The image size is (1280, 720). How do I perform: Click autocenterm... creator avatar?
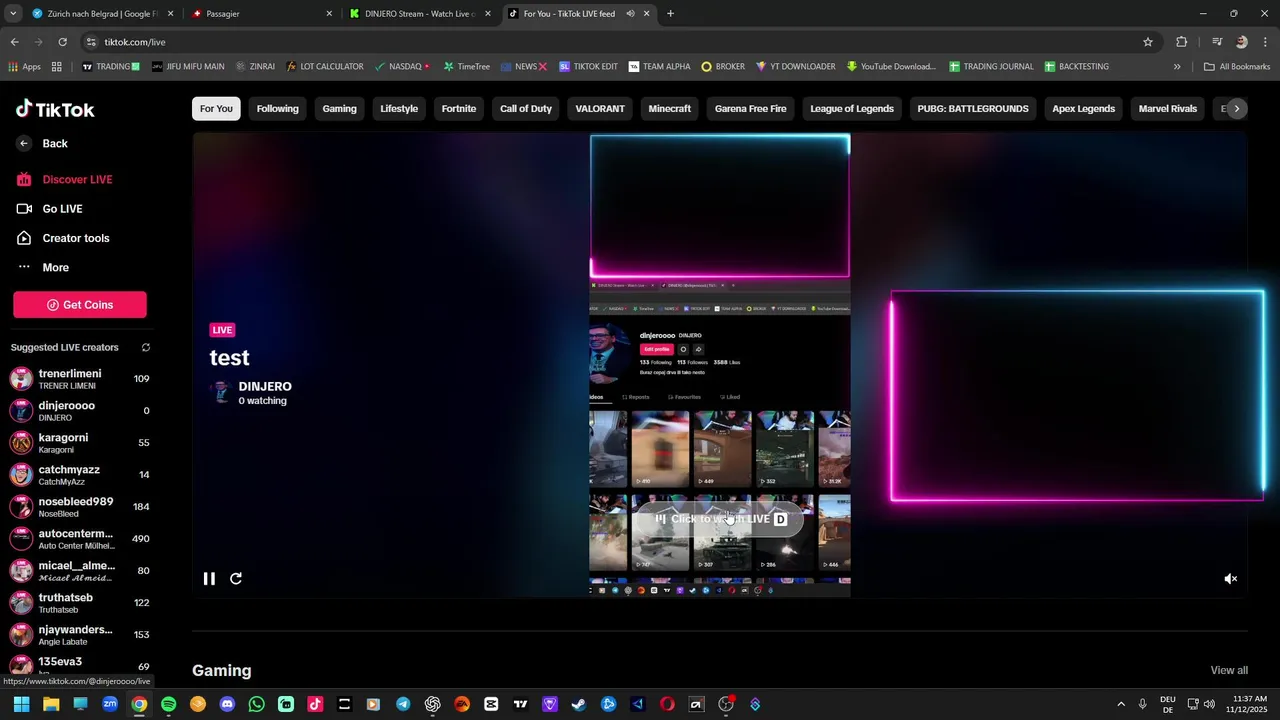pyautogui.click(x=21, y=539)
